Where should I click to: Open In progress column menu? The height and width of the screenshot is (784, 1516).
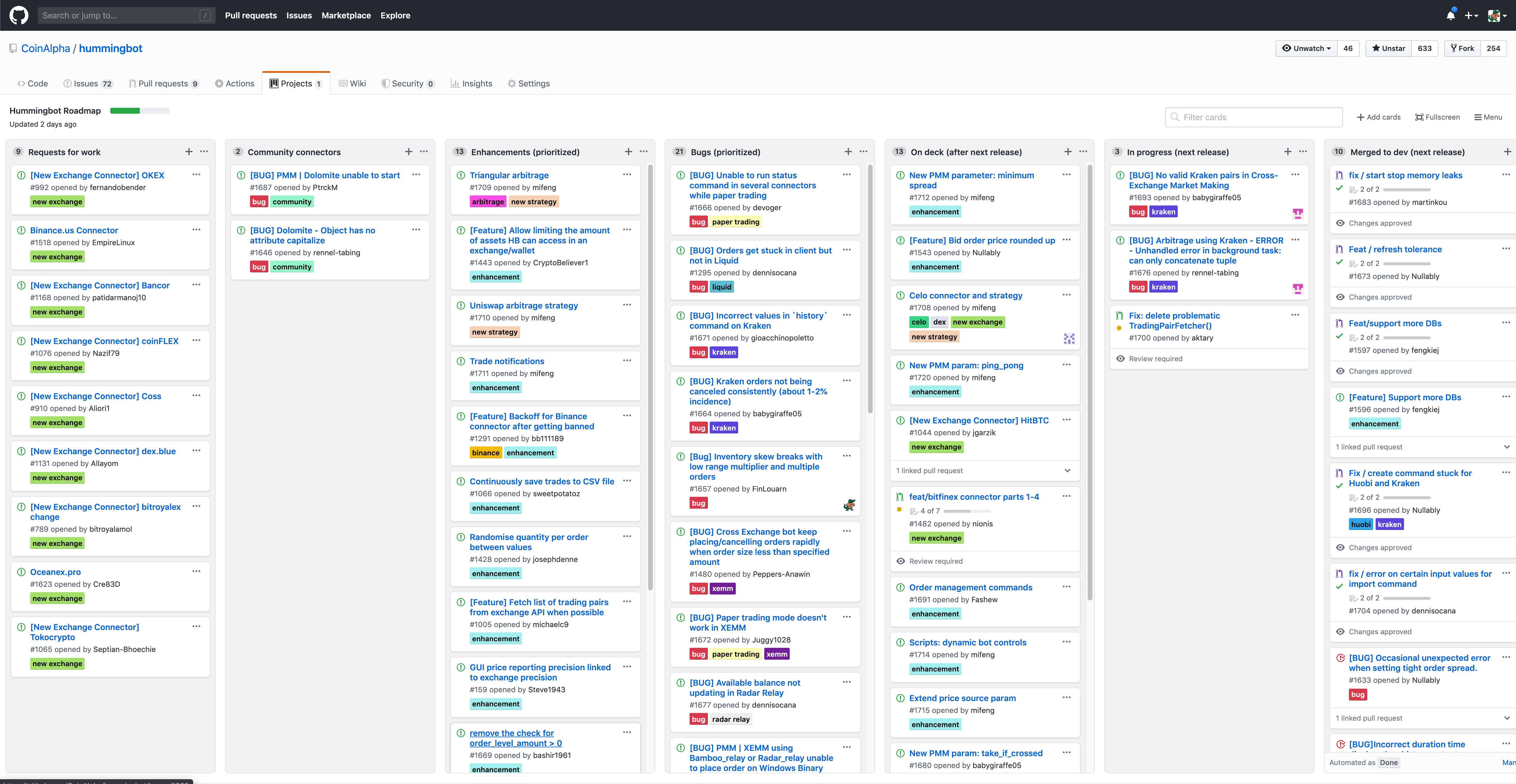pos(1303,152)
